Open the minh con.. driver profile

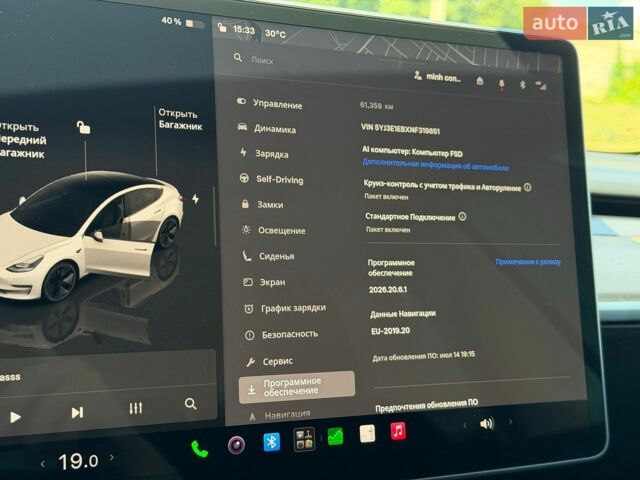437,76
